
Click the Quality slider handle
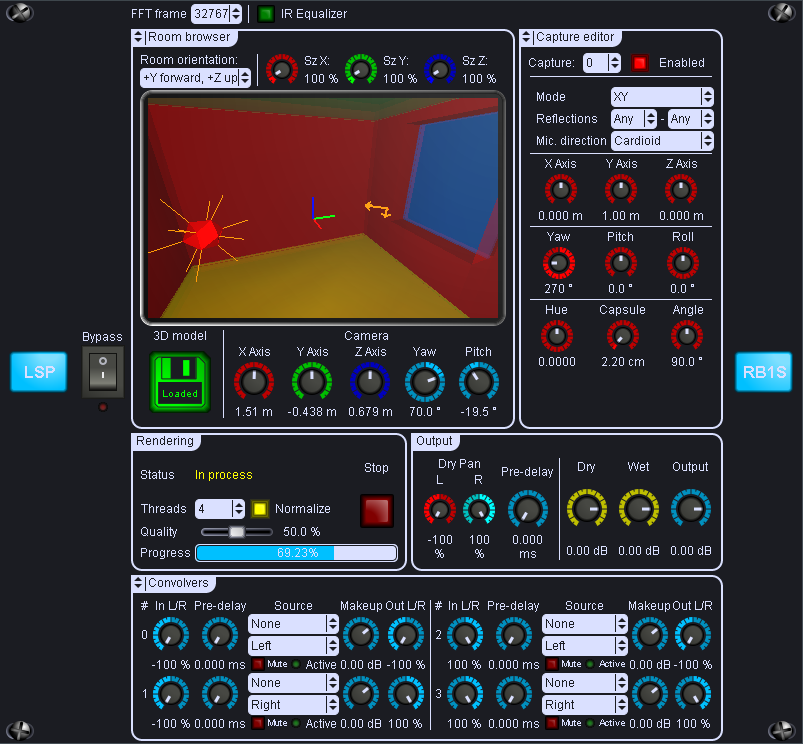tap(237, 532)
